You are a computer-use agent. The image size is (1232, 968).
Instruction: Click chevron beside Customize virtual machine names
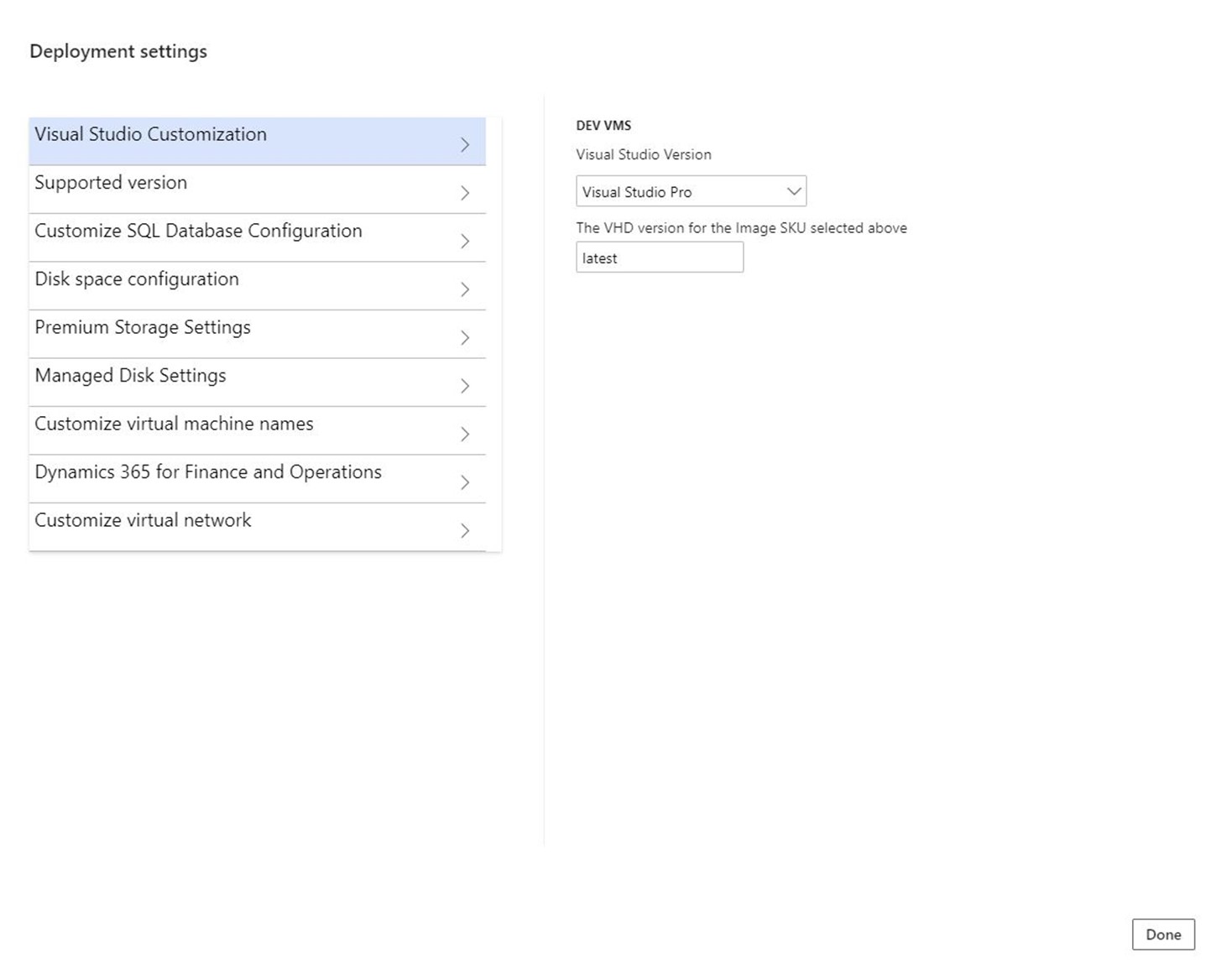tap(465, 435)
